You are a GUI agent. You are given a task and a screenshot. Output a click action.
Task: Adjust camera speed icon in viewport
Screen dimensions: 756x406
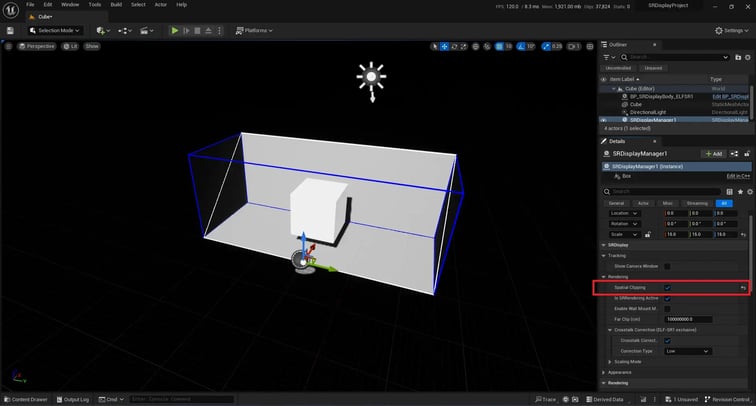coord(574,46)
